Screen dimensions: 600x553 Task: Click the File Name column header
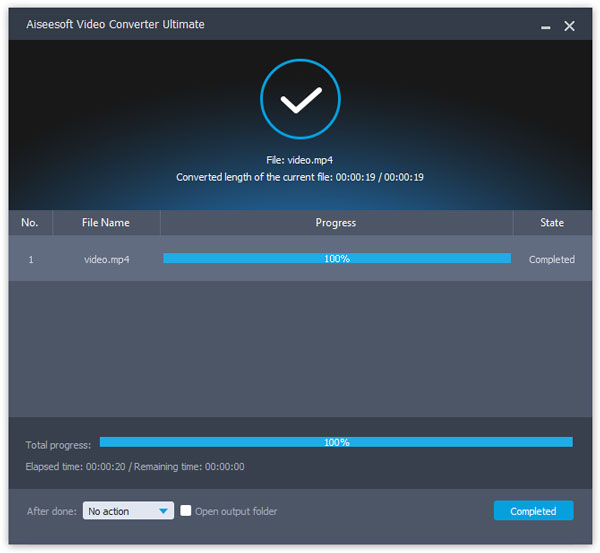coord(106,223)
